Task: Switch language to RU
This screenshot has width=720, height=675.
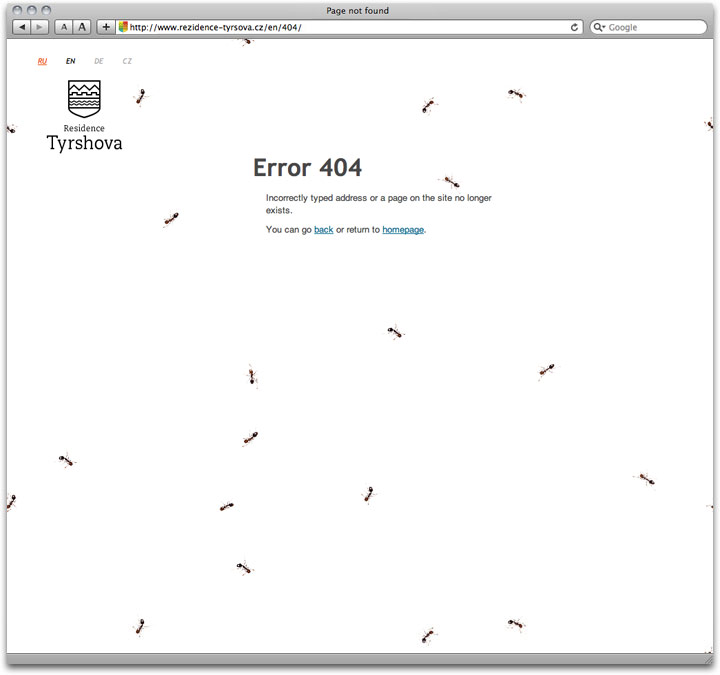Action: pos(42,61)
